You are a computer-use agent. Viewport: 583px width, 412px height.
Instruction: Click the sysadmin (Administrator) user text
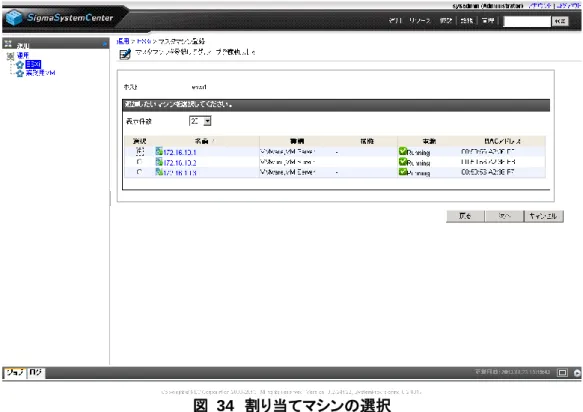coord(487,6)
